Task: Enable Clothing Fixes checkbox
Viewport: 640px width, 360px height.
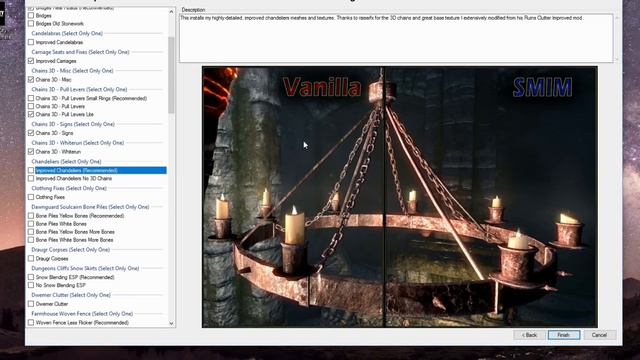Action: click(31, 197)
